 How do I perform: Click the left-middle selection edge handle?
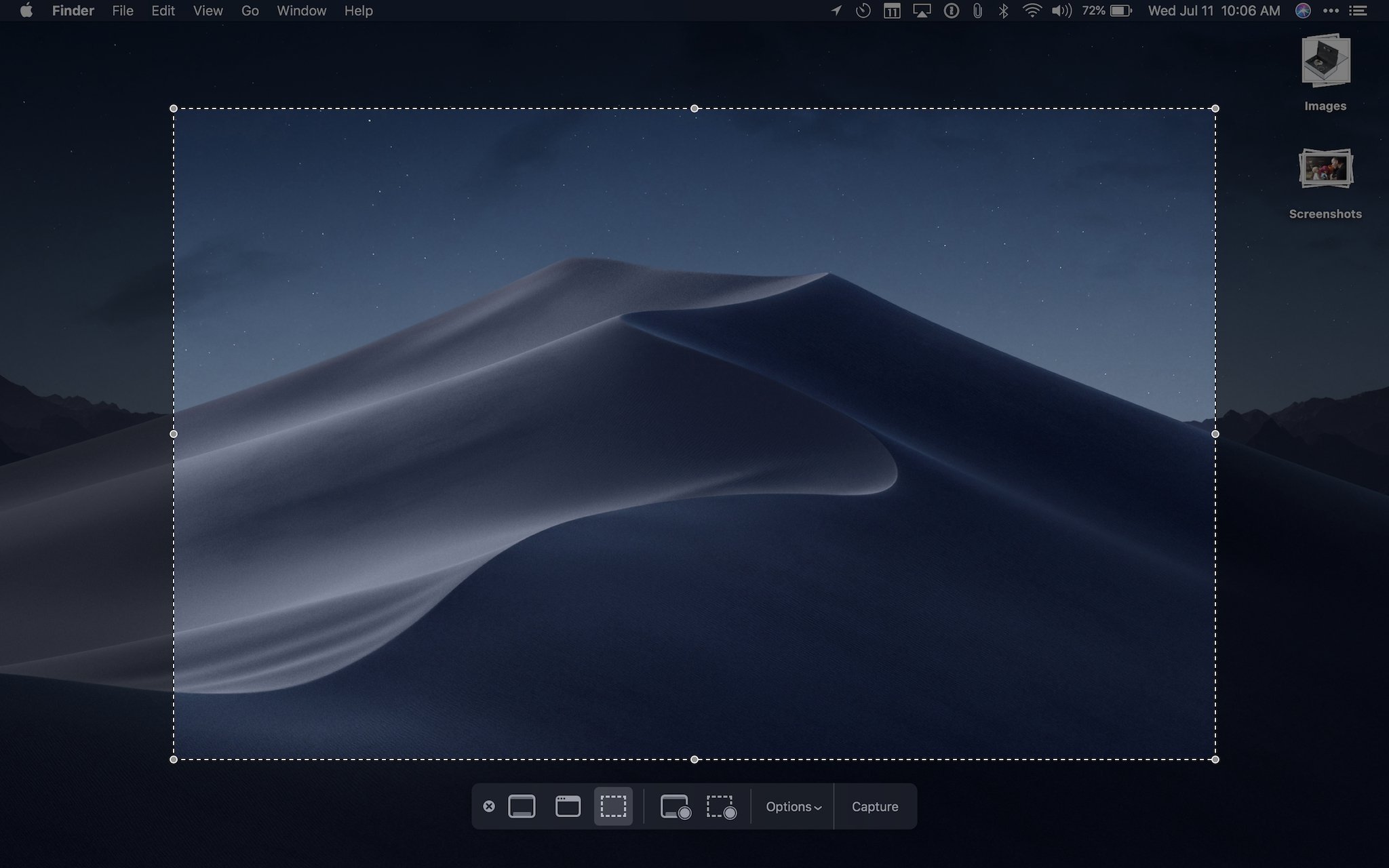[174, 434]
